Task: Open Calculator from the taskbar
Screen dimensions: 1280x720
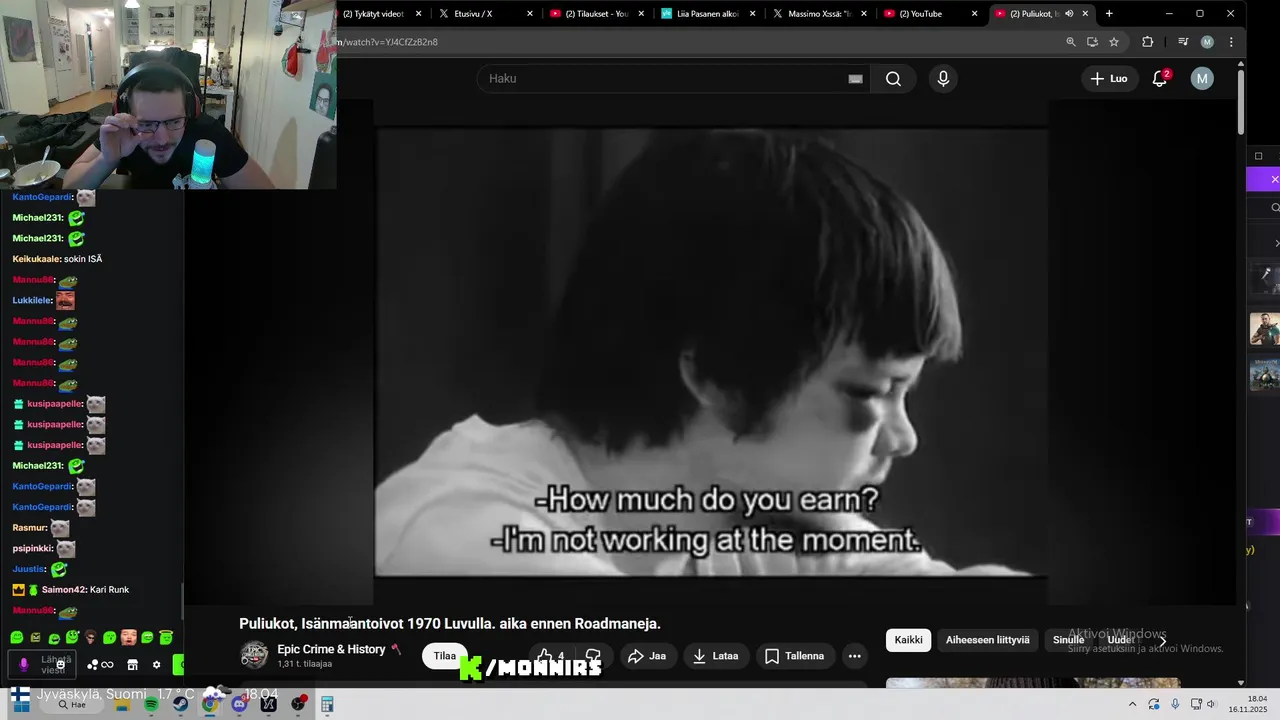Action: point(327,704)
